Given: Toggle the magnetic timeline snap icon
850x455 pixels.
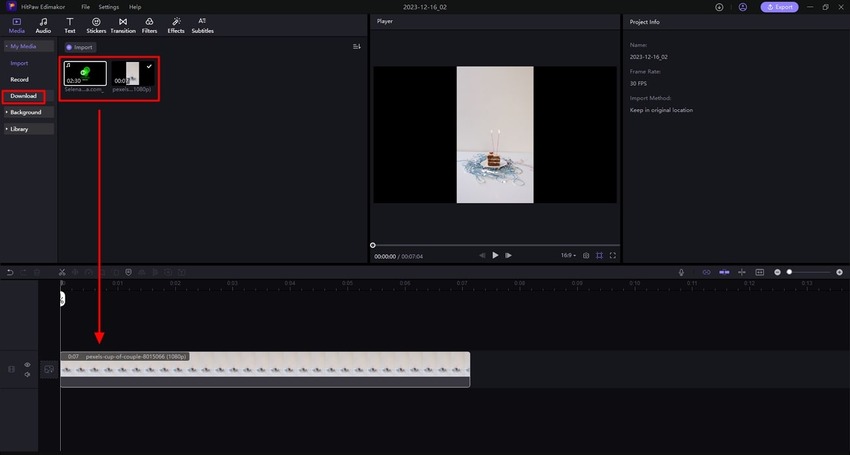Looking at the screenshot, I should pyautogui.click(x=724, y=272).
